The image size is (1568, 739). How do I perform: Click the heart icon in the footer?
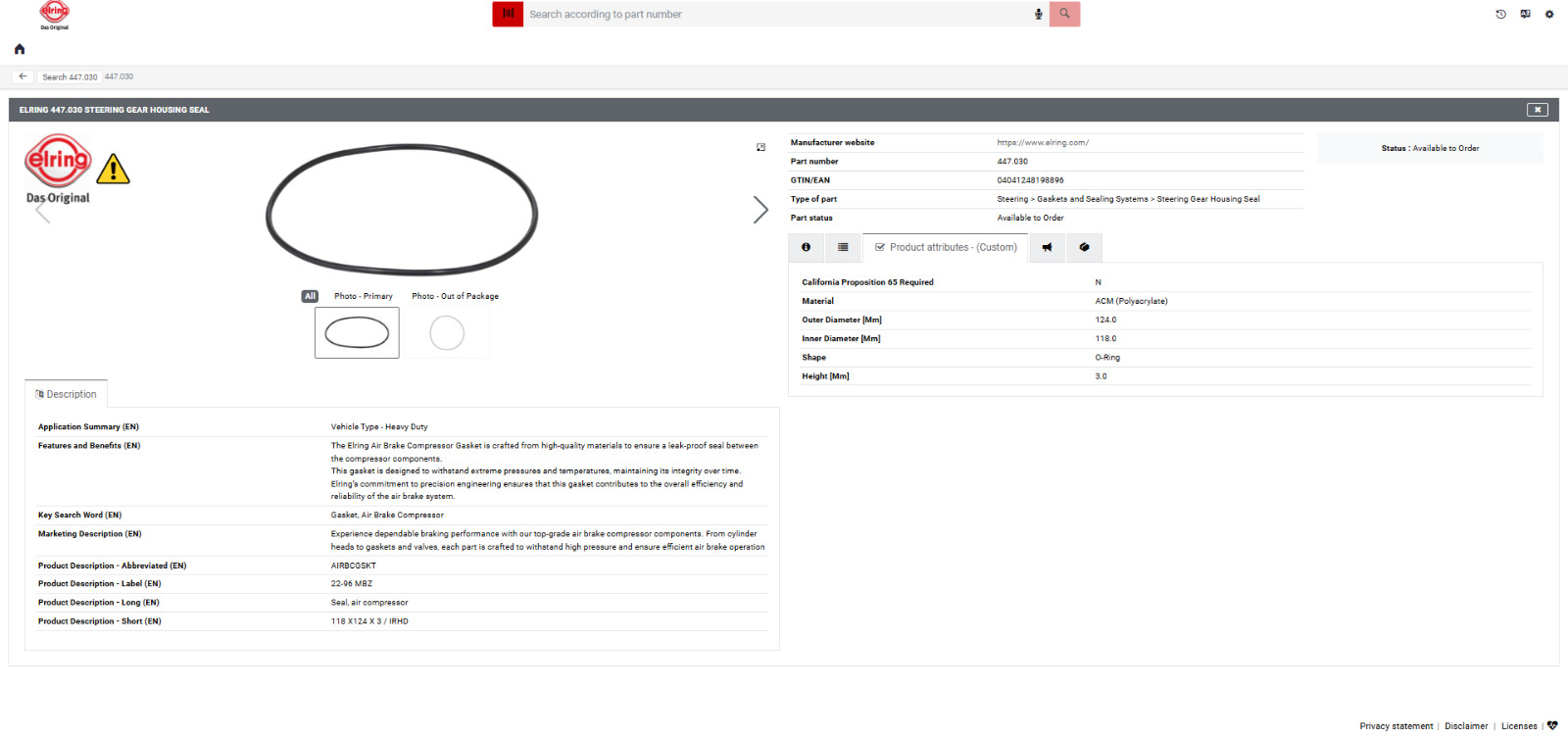1552,726
